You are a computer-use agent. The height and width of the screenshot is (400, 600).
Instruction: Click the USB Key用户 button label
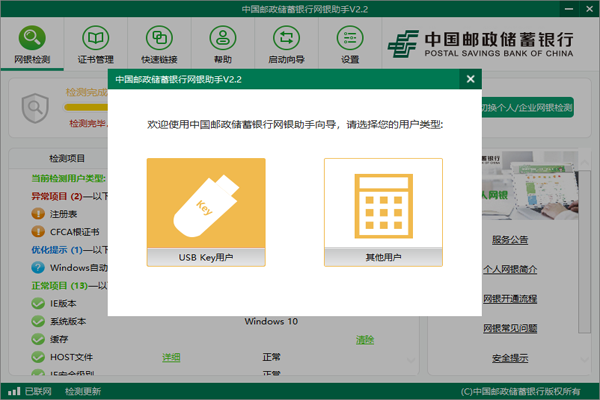206,258
